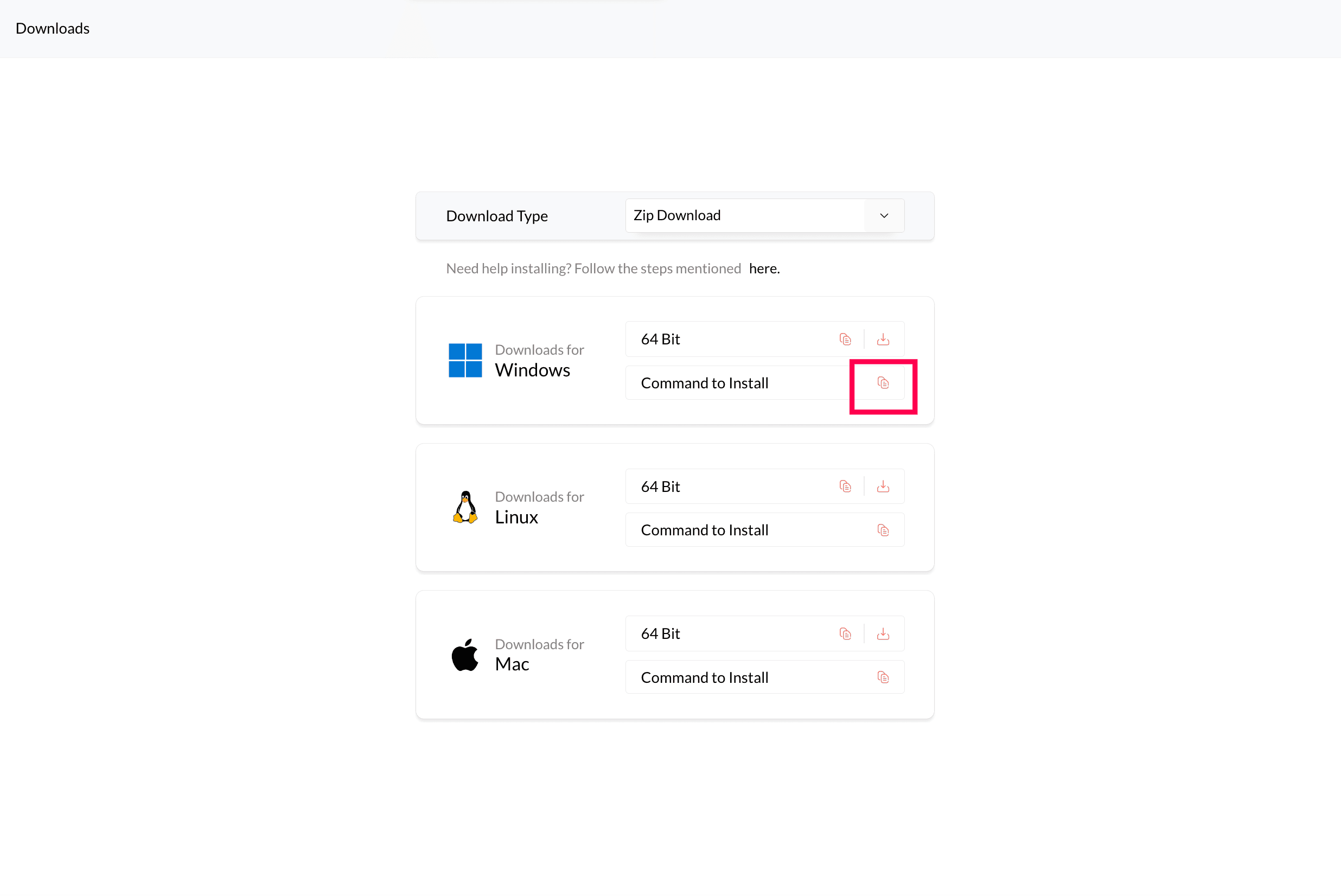The height and width of the screenshot is (896, 1341).
Task: Copy the Mac install command
Action: [883, 678]
